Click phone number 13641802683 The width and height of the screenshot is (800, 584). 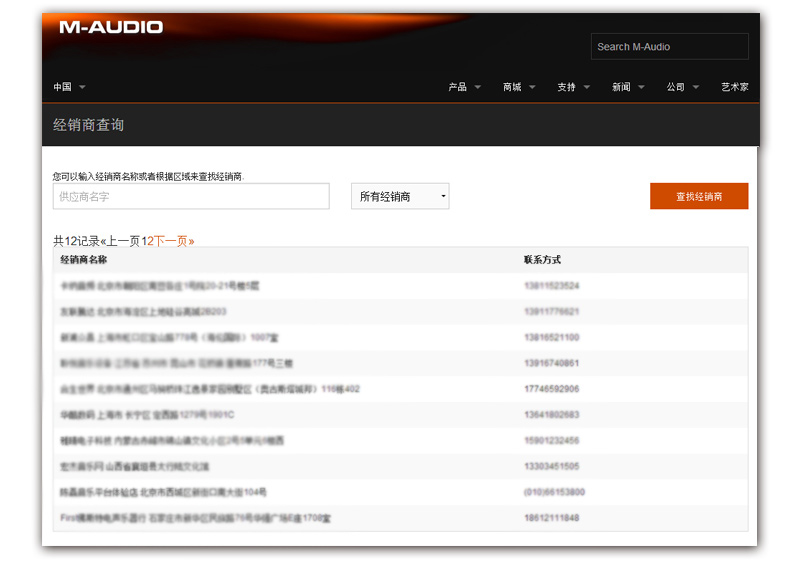coord(552,415)
